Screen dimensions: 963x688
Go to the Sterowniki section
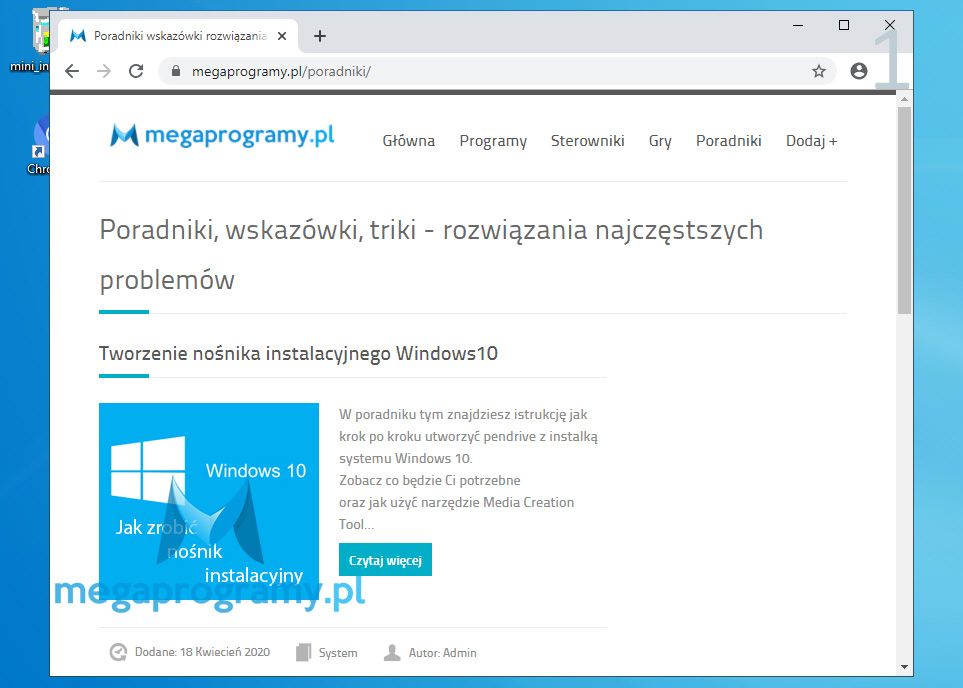coord(588,141)
